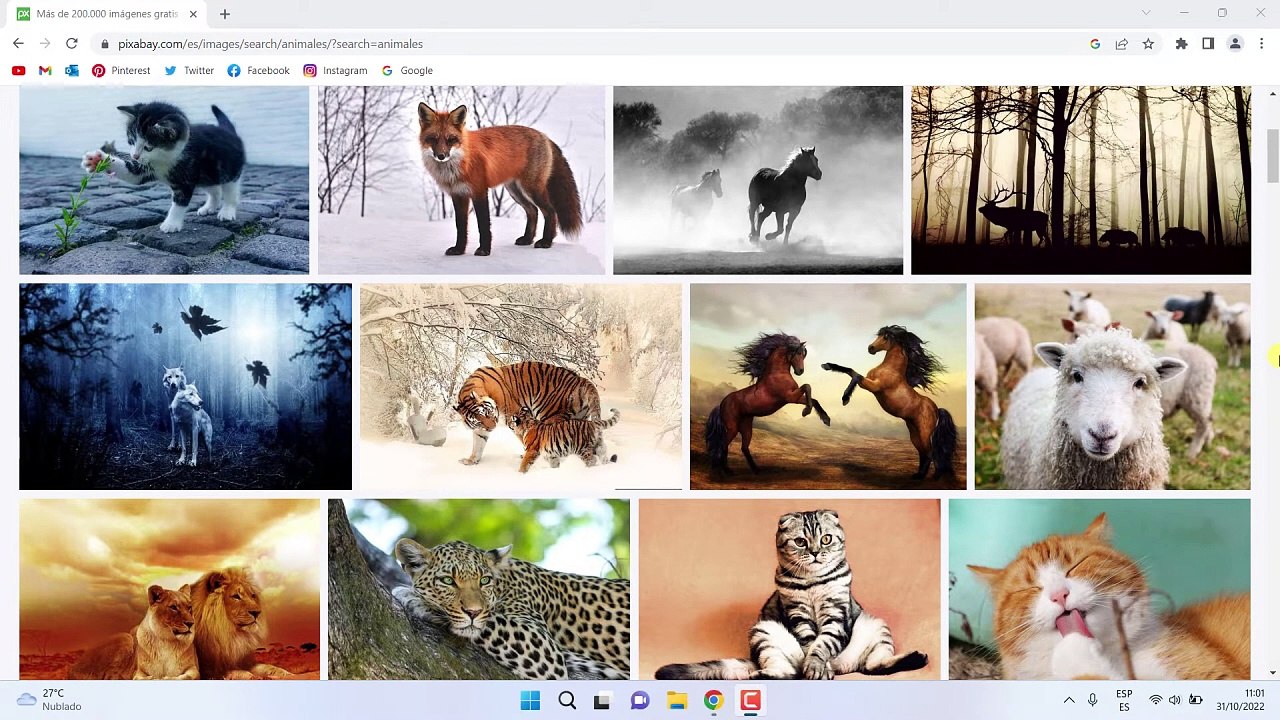
Task: Open the horses in fog photo
Action: coord(758,180)
